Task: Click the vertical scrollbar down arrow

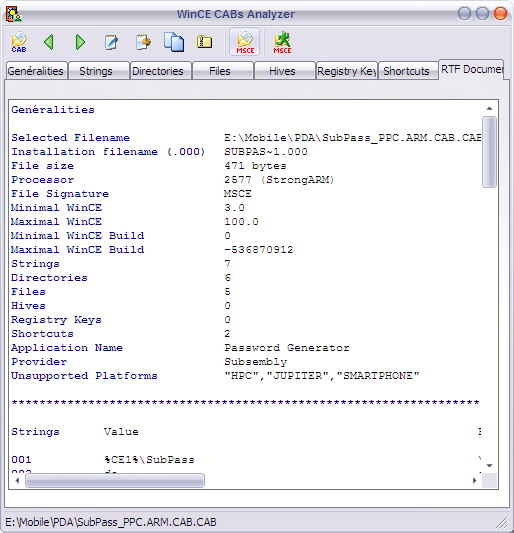Action: (x=490, y=465)
